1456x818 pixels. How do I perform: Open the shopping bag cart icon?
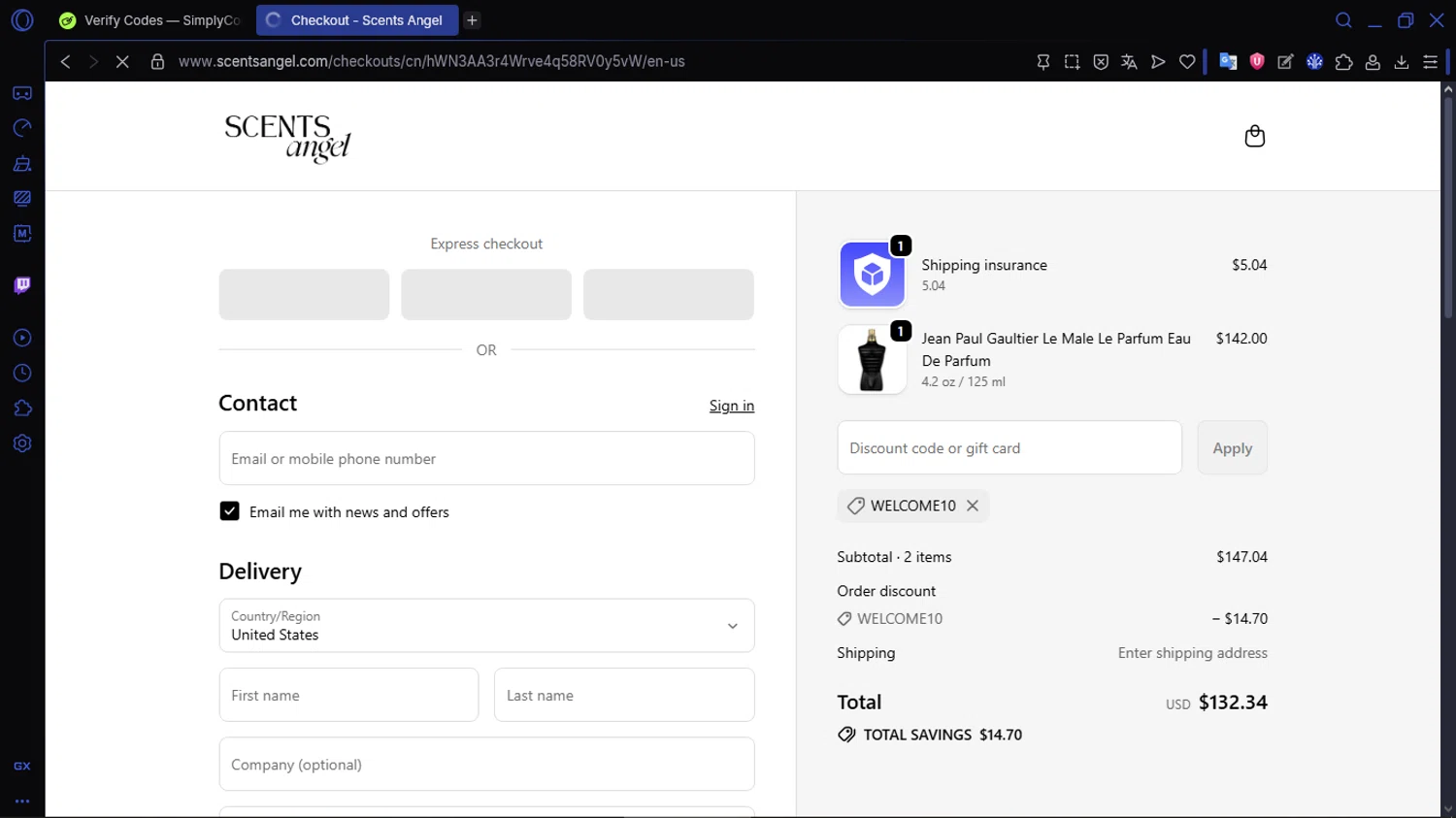point(1255,136)
